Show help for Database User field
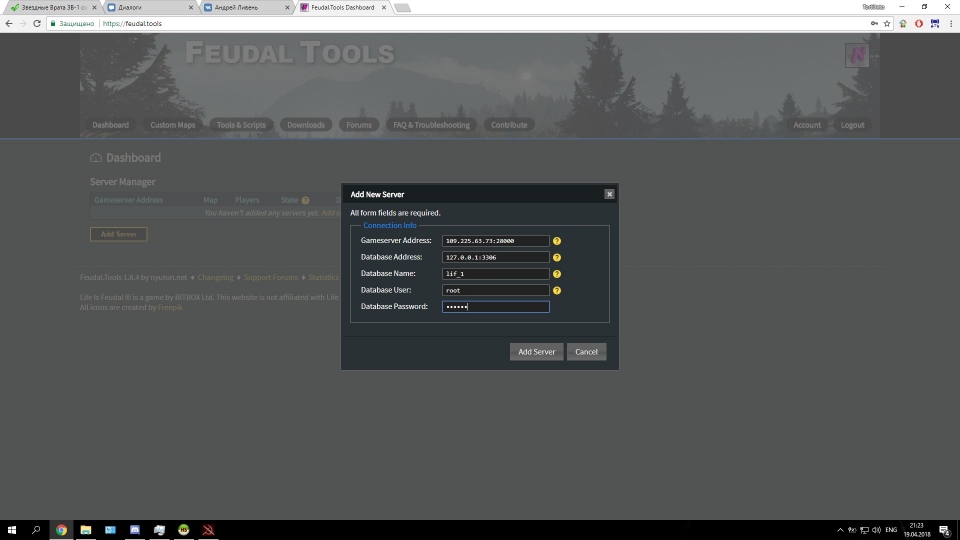This screenshot has height=540, width=960. tap(557, 291)
